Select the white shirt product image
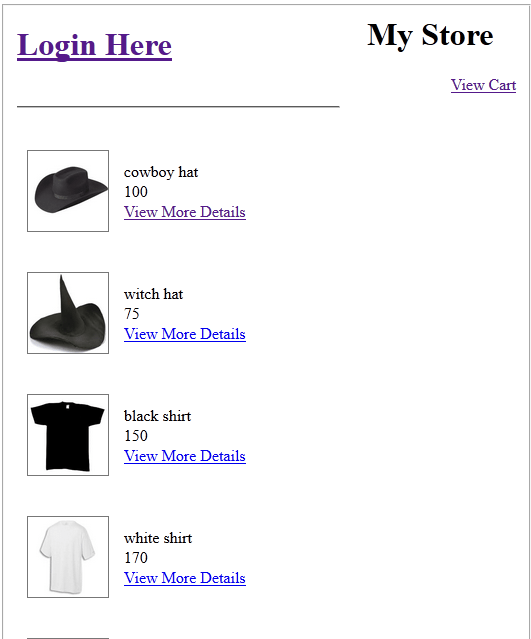 (x=68, y=557)
